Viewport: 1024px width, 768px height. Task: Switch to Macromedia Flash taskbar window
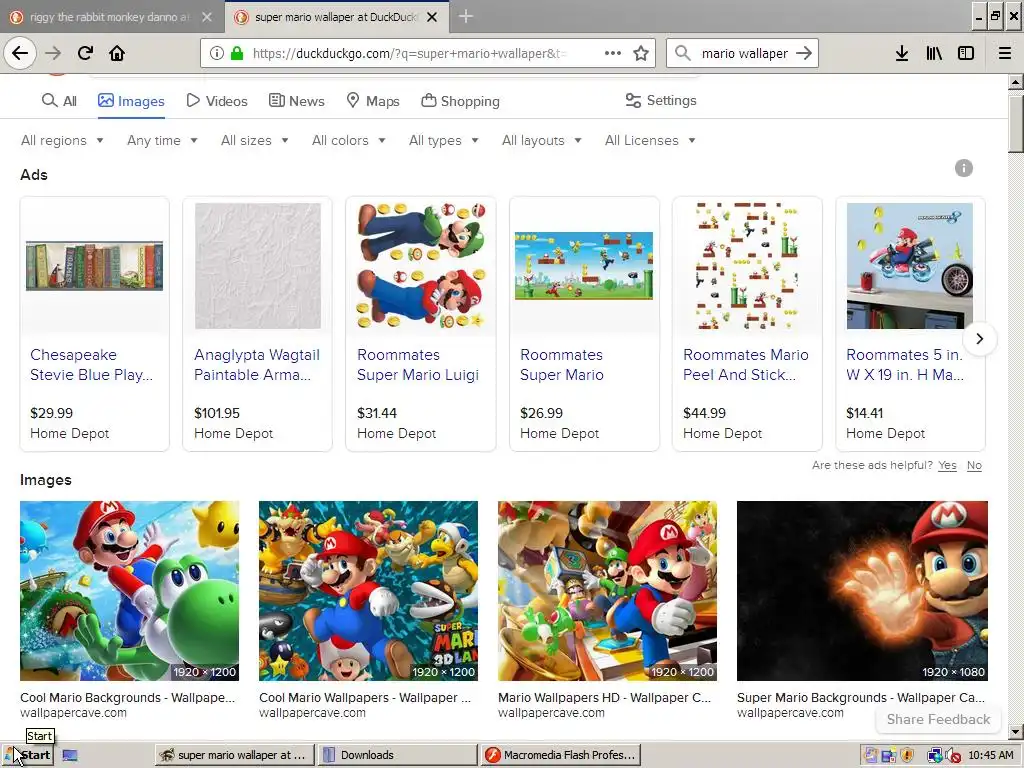point(561,755)
